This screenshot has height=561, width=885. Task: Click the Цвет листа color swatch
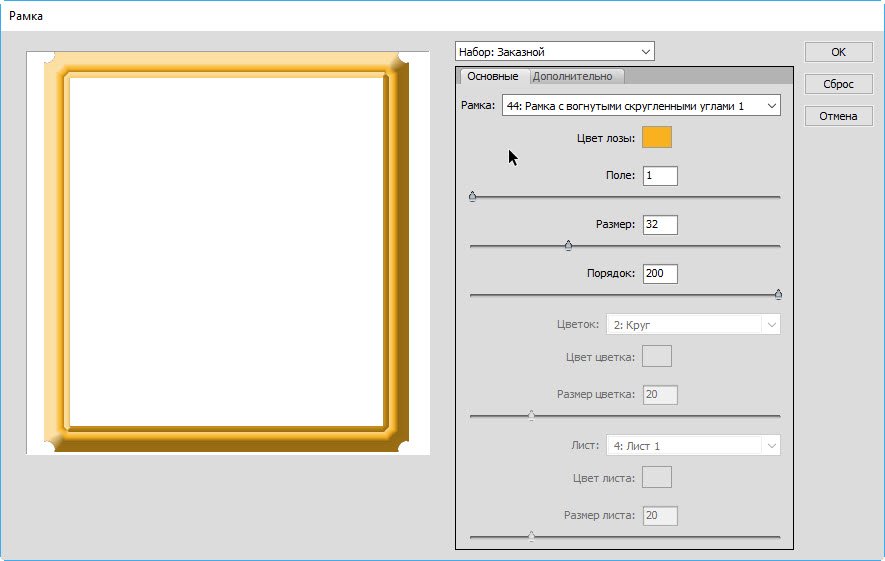coord(657,477)
